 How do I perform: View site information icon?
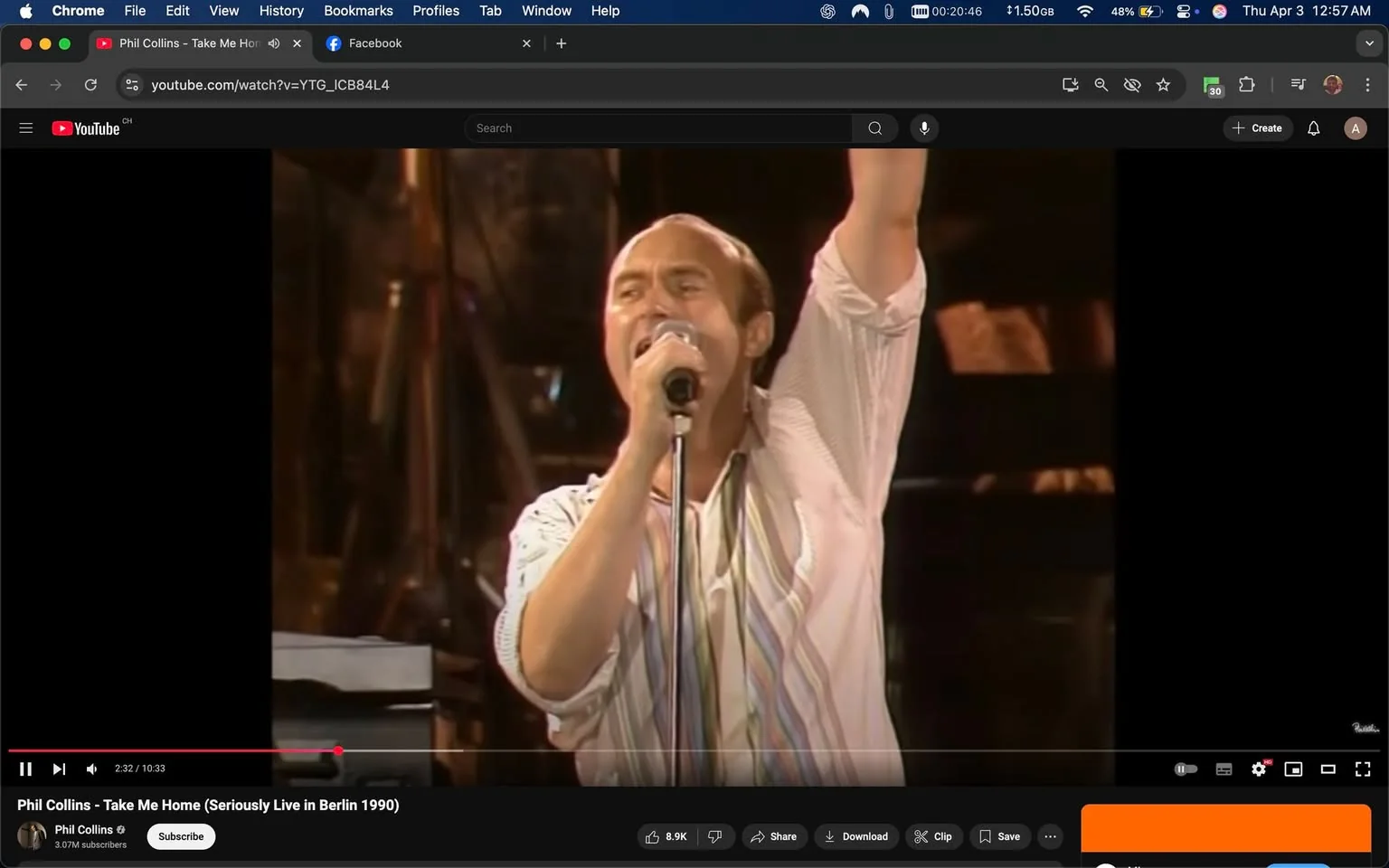(x=132, y=85)
